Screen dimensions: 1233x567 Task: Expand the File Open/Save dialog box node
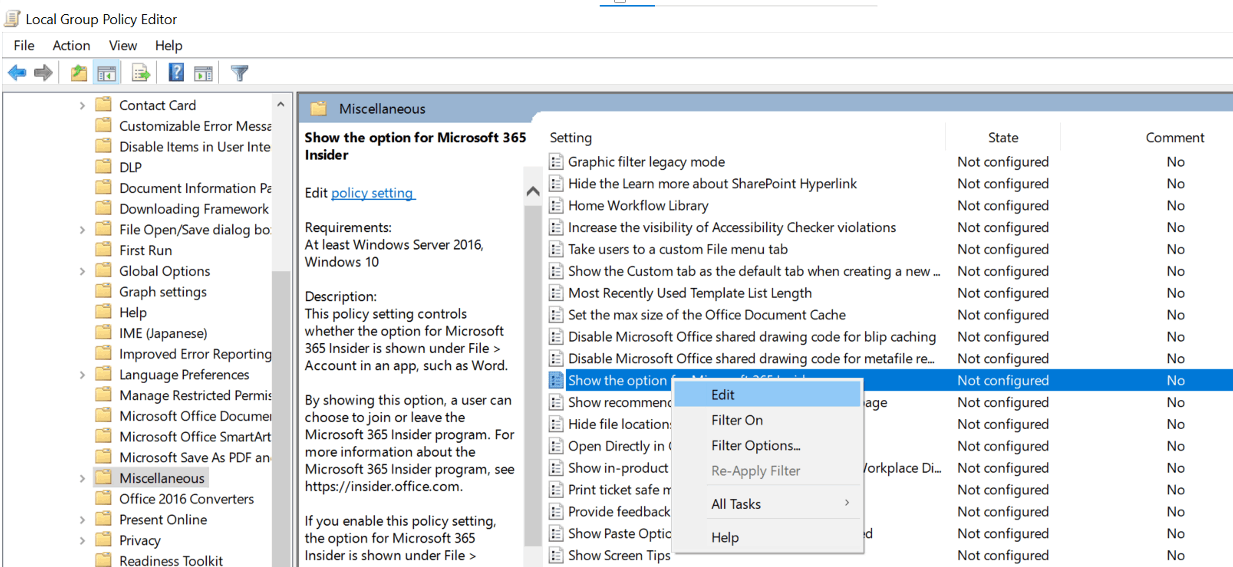[82, 230]
